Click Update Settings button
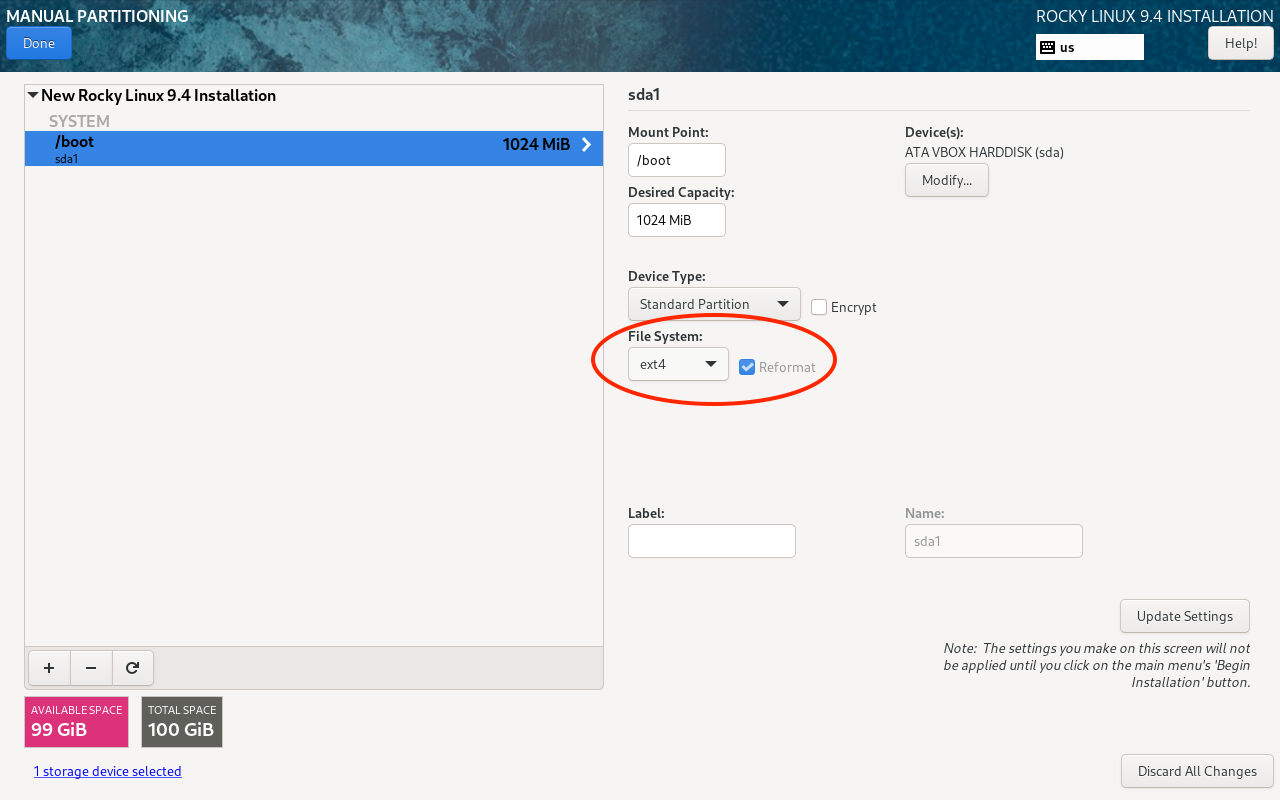The image size is (1280, 800). (x=1185, y=616)
